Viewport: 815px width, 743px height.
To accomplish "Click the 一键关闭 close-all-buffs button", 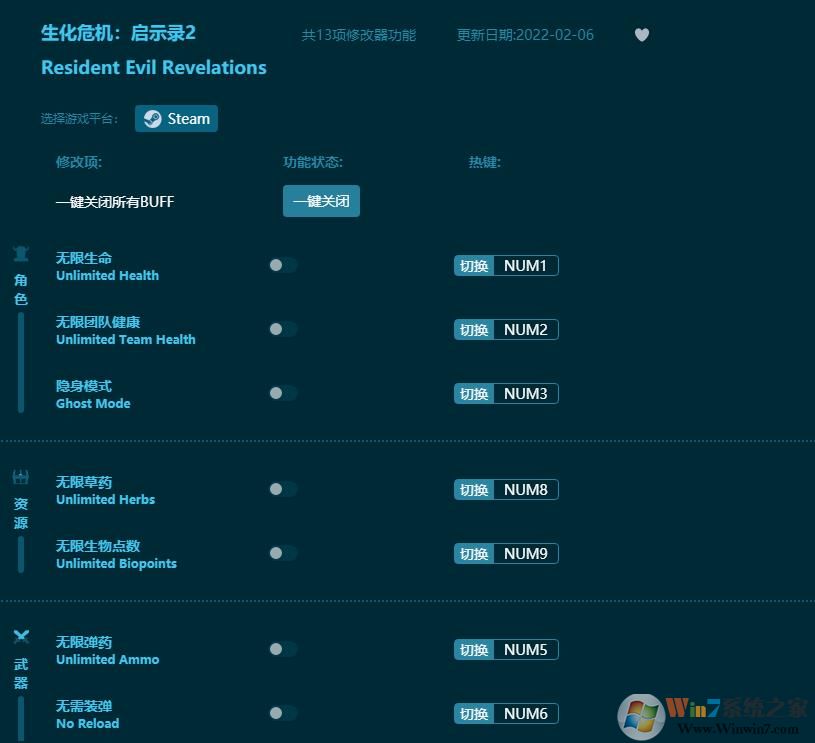I will (x=321, y=200).
